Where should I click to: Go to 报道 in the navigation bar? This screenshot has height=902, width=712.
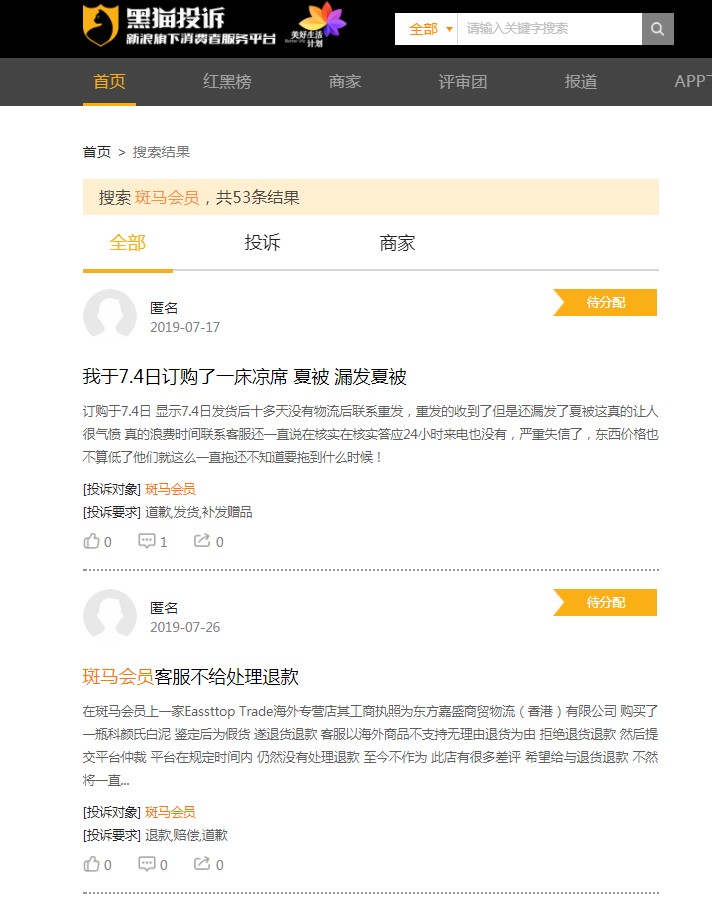[x=580, y=82]
